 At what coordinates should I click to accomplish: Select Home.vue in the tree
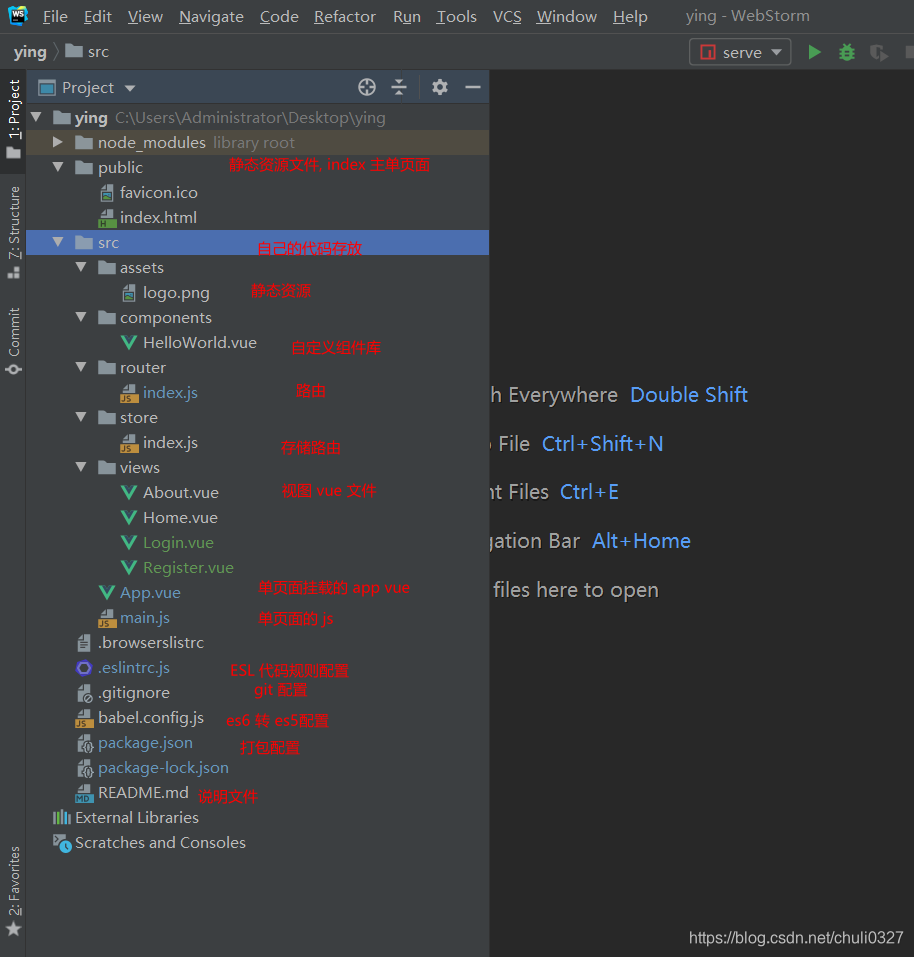coord(181,518)
